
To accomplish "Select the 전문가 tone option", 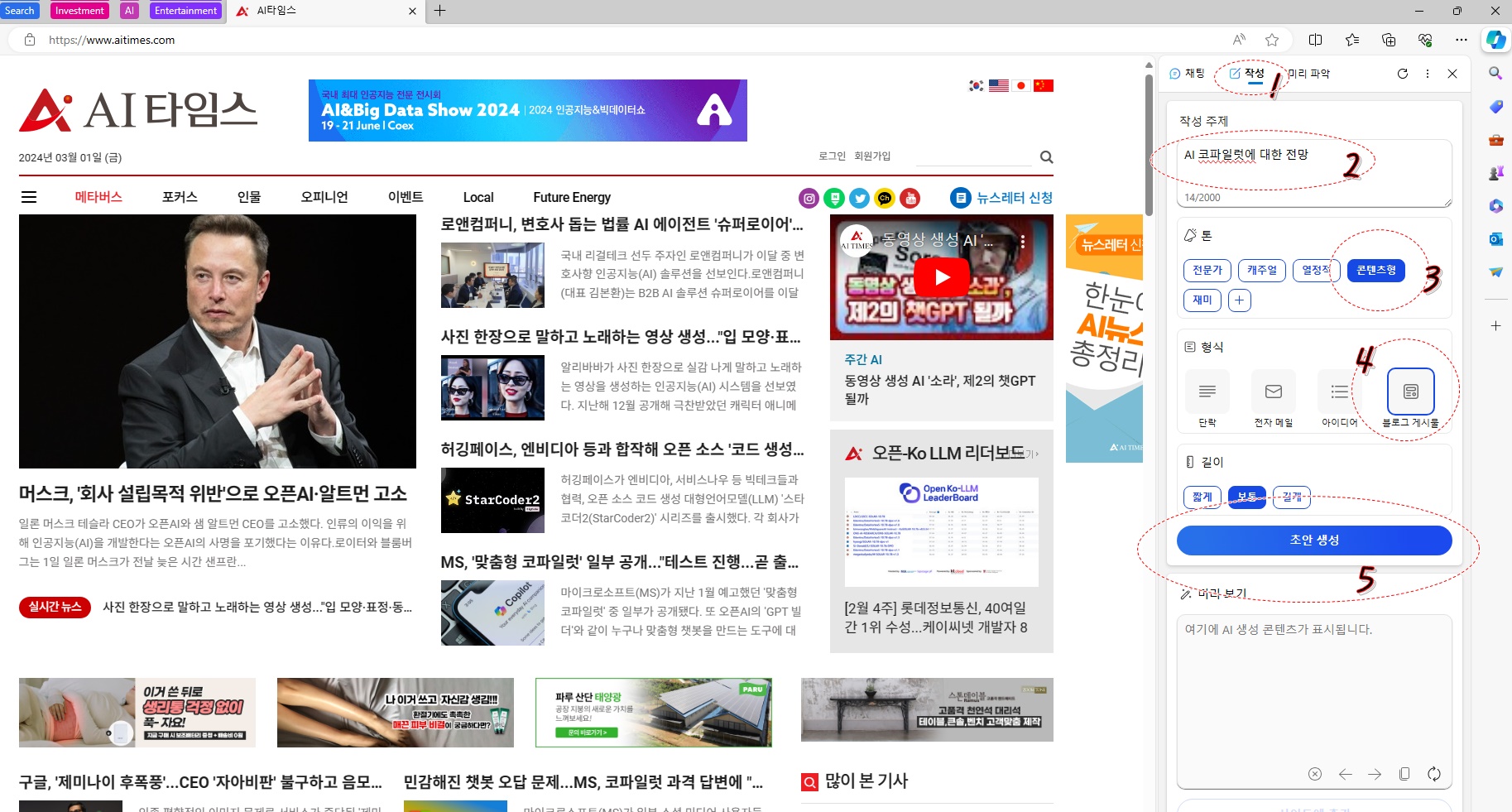I will (1207, 271).
